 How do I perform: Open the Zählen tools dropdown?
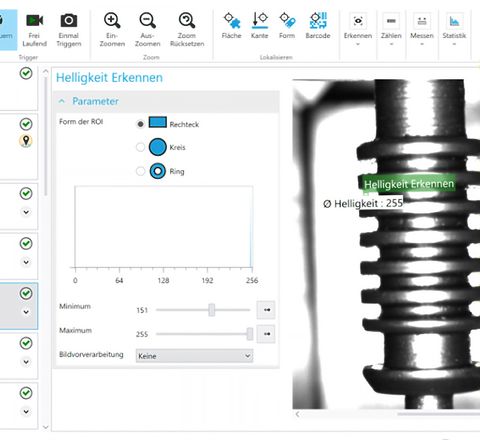tap(391, 30)
